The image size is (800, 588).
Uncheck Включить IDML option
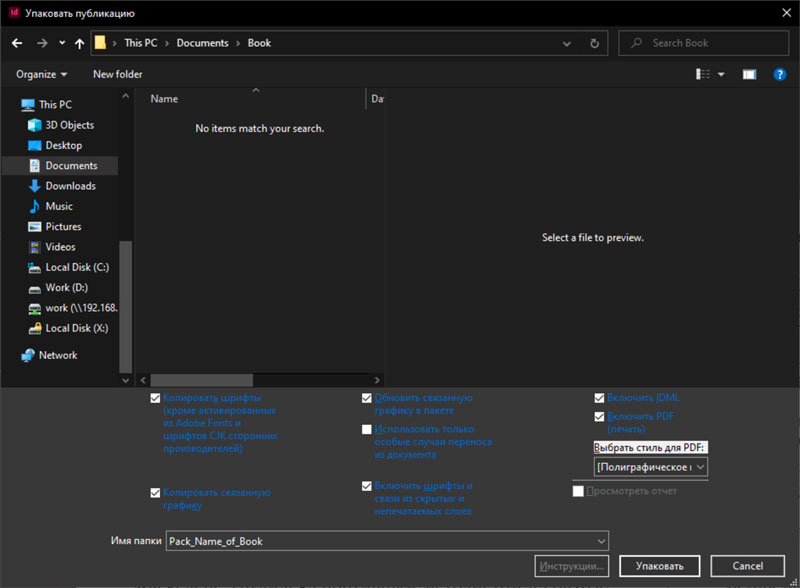tap(599, 398)
